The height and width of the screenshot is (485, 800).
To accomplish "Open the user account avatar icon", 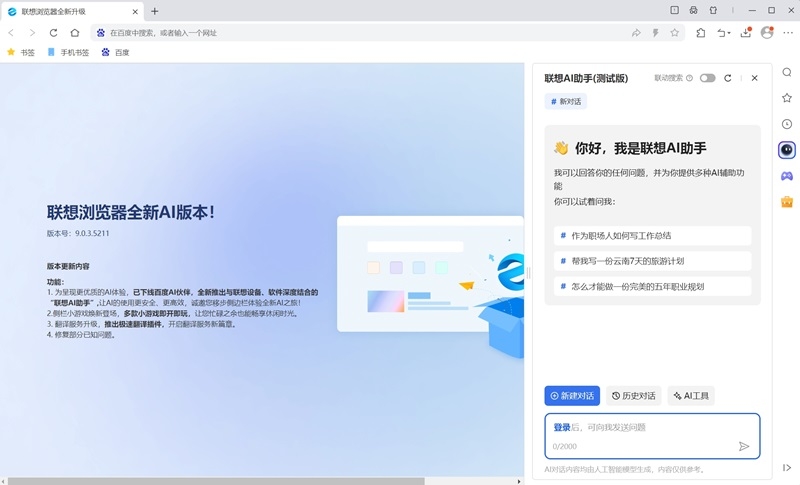I will tap(767, 33).
